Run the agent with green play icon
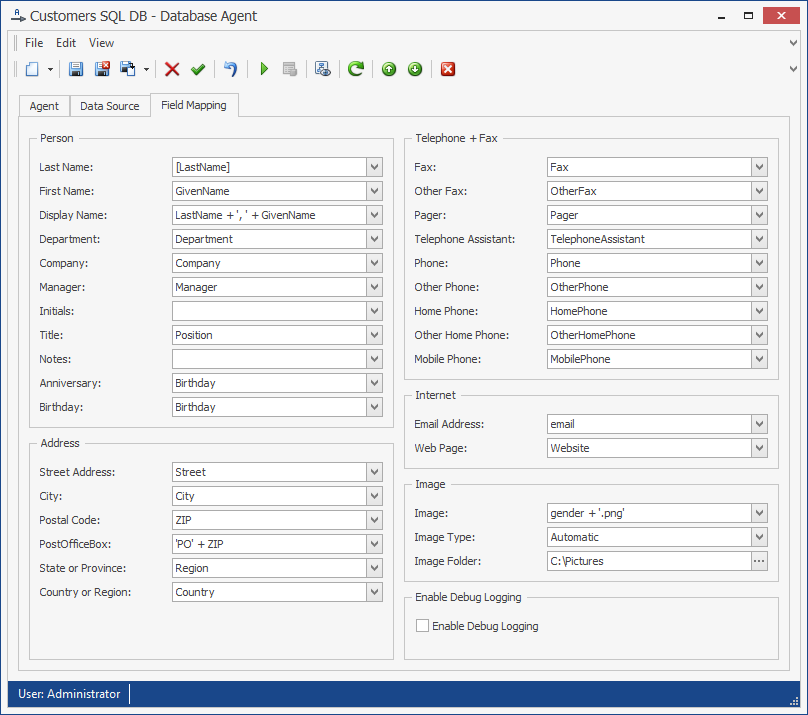This screenshot has width=808, height=715. click(x=264, y=69)
